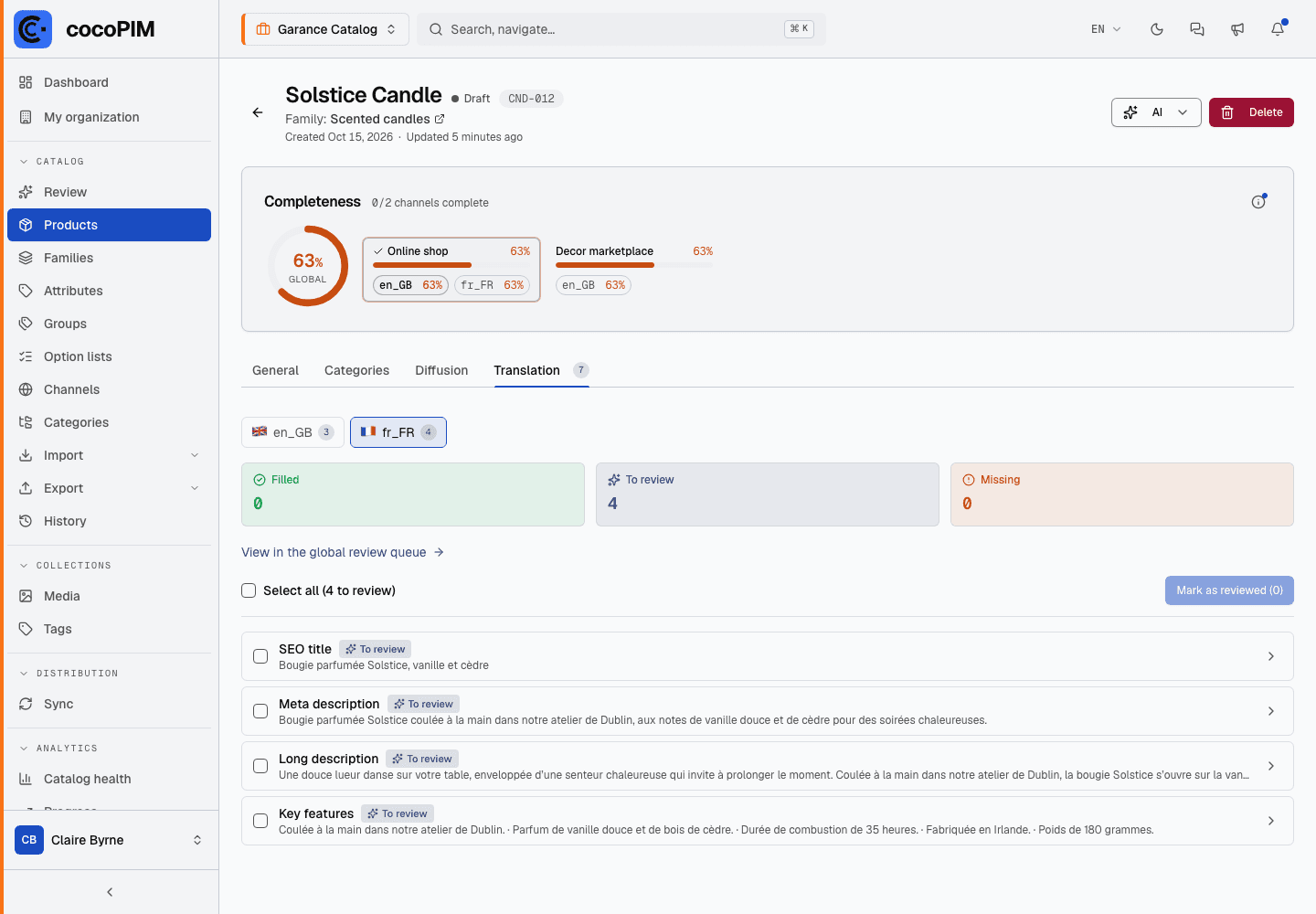Open Sync in the sidebar

pos(110,704)
